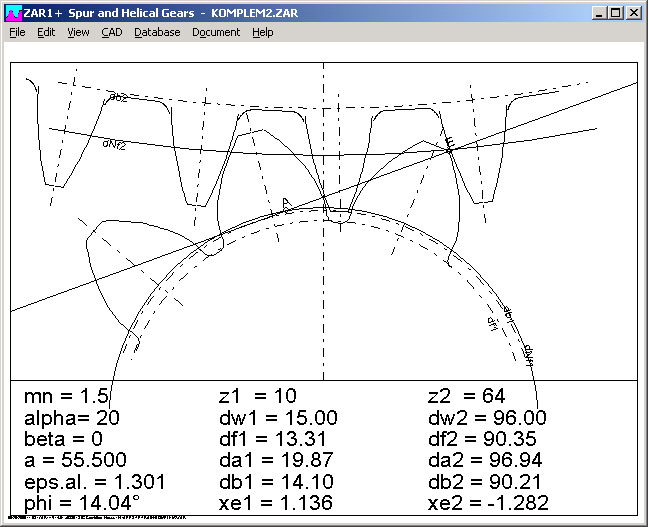
Task: Click the z1 = 10 tooth count text
Action: pos(258,396)
